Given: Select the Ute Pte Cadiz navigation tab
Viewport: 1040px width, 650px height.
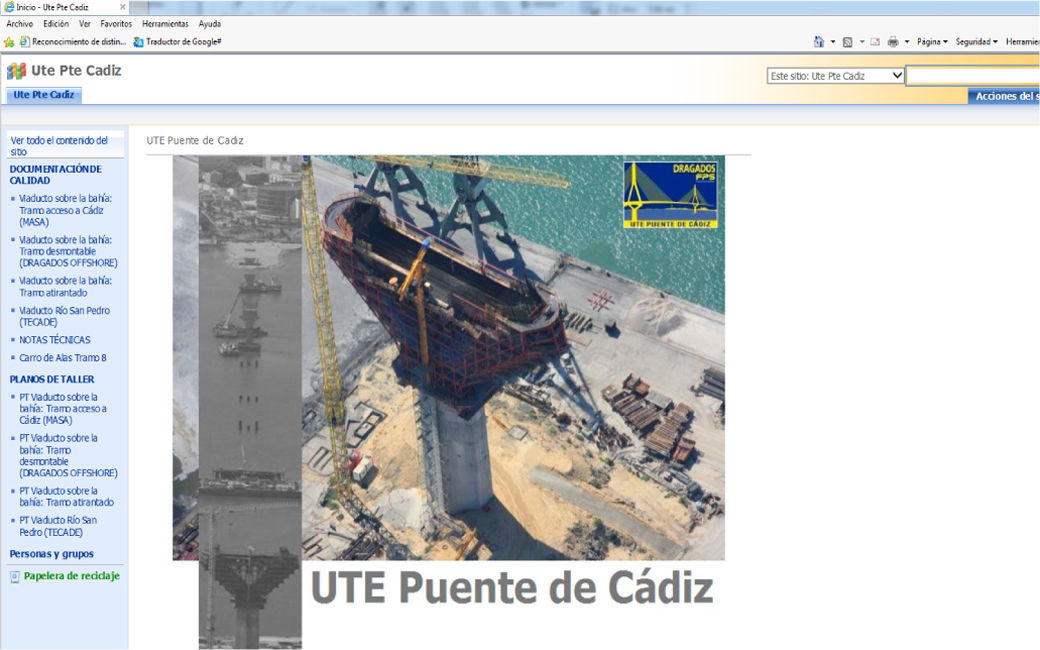Looking at the screenshot, I should tap(44, 95).
